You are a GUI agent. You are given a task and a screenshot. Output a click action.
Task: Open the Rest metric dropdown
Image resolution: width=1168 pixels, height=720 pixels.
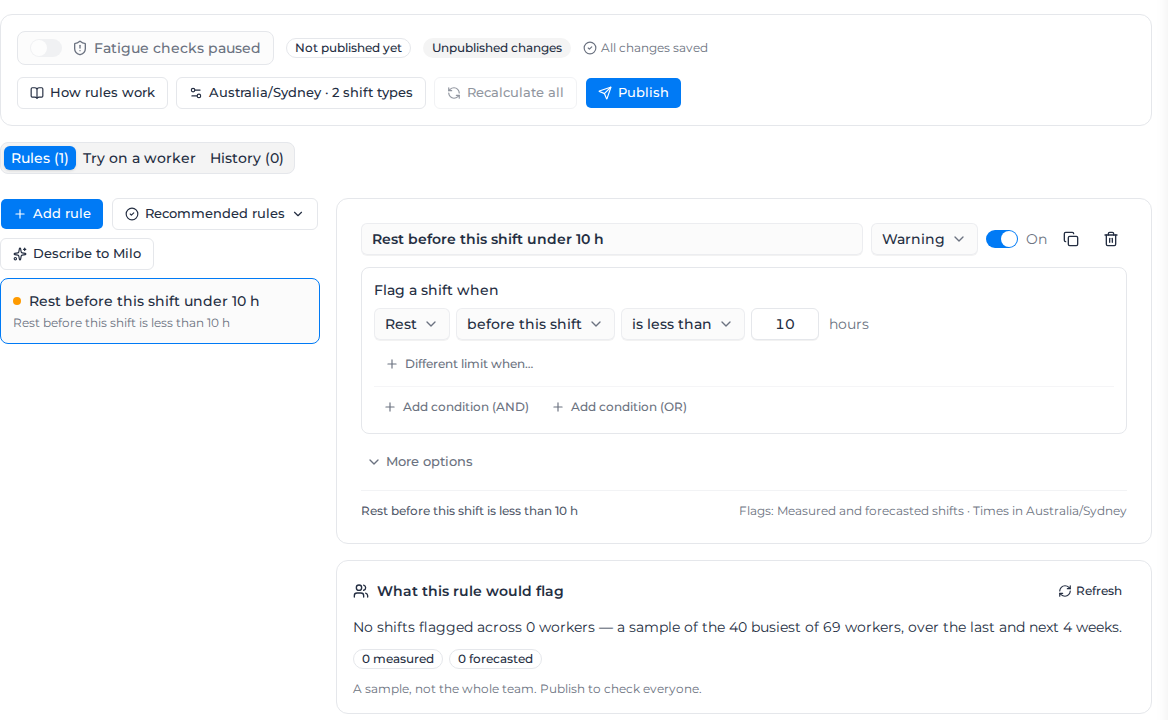point(411,324)
